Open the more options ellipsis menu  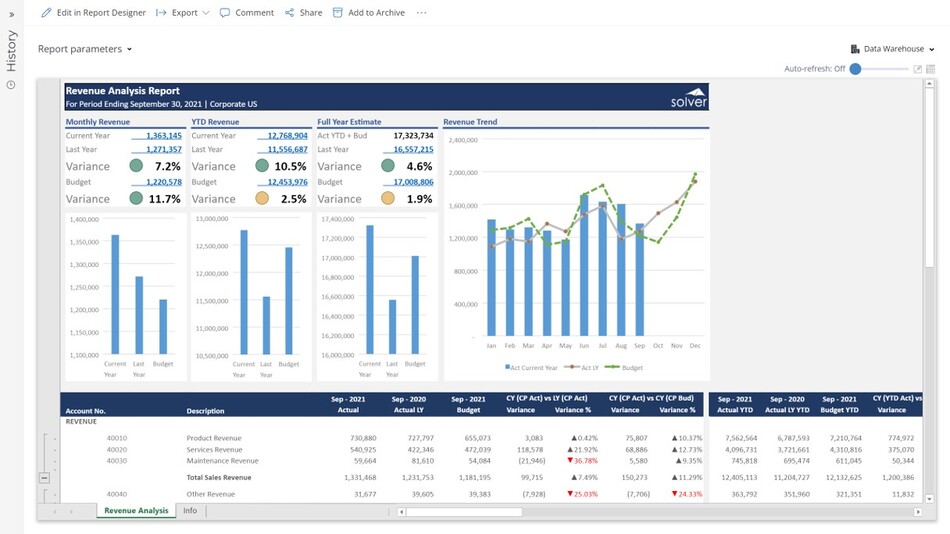tap(421, 13)
